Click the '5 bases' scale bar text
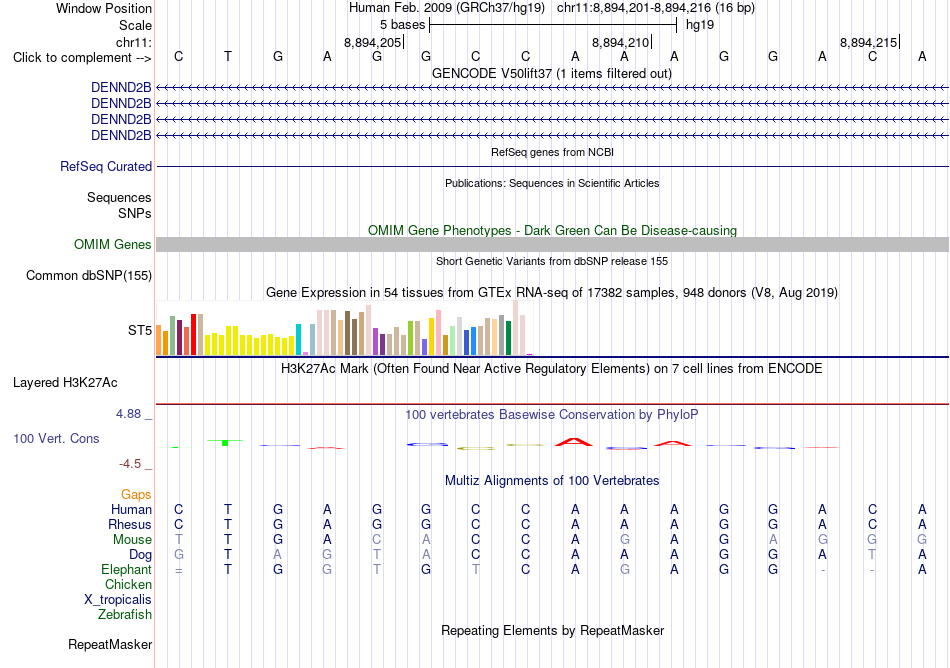The height and width of the screenshot is (668, 950). tap(402, 25)
